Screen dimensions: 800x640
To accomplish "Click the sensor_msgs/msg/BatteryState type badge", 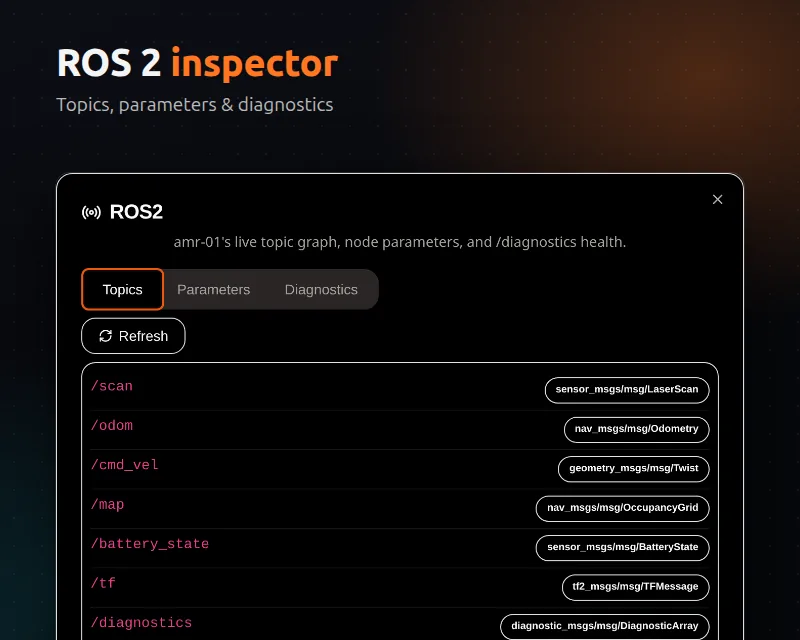I will [x=622, y=548].
